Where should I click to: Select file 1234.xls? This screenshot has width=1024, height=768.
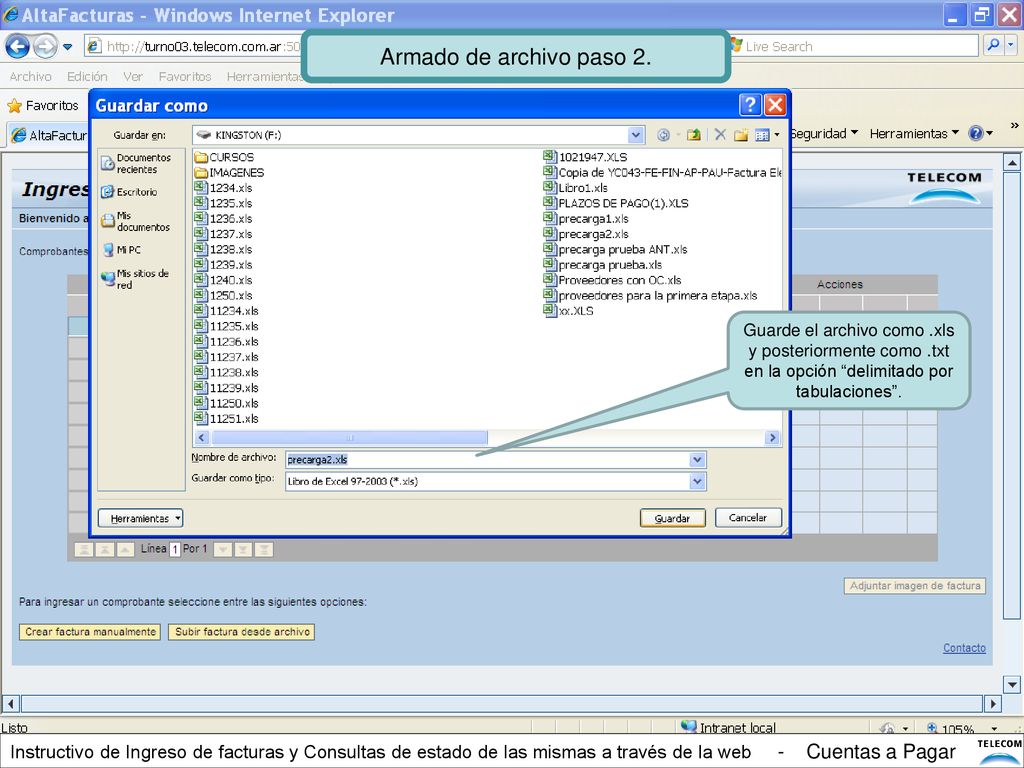[x=223, y=187]
